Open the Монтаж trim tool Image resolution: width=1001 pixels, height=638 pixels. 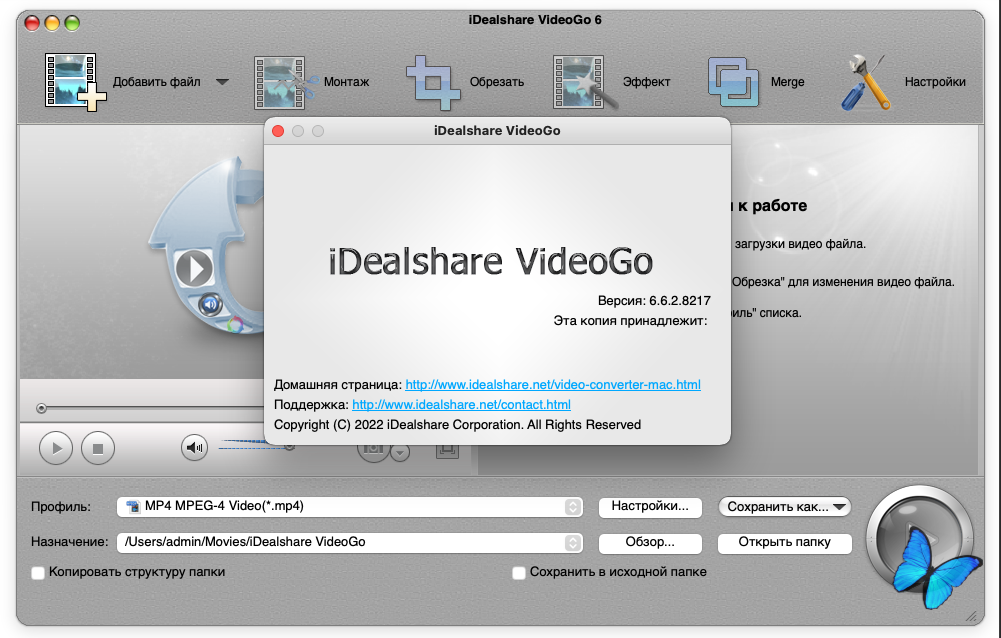285,82
